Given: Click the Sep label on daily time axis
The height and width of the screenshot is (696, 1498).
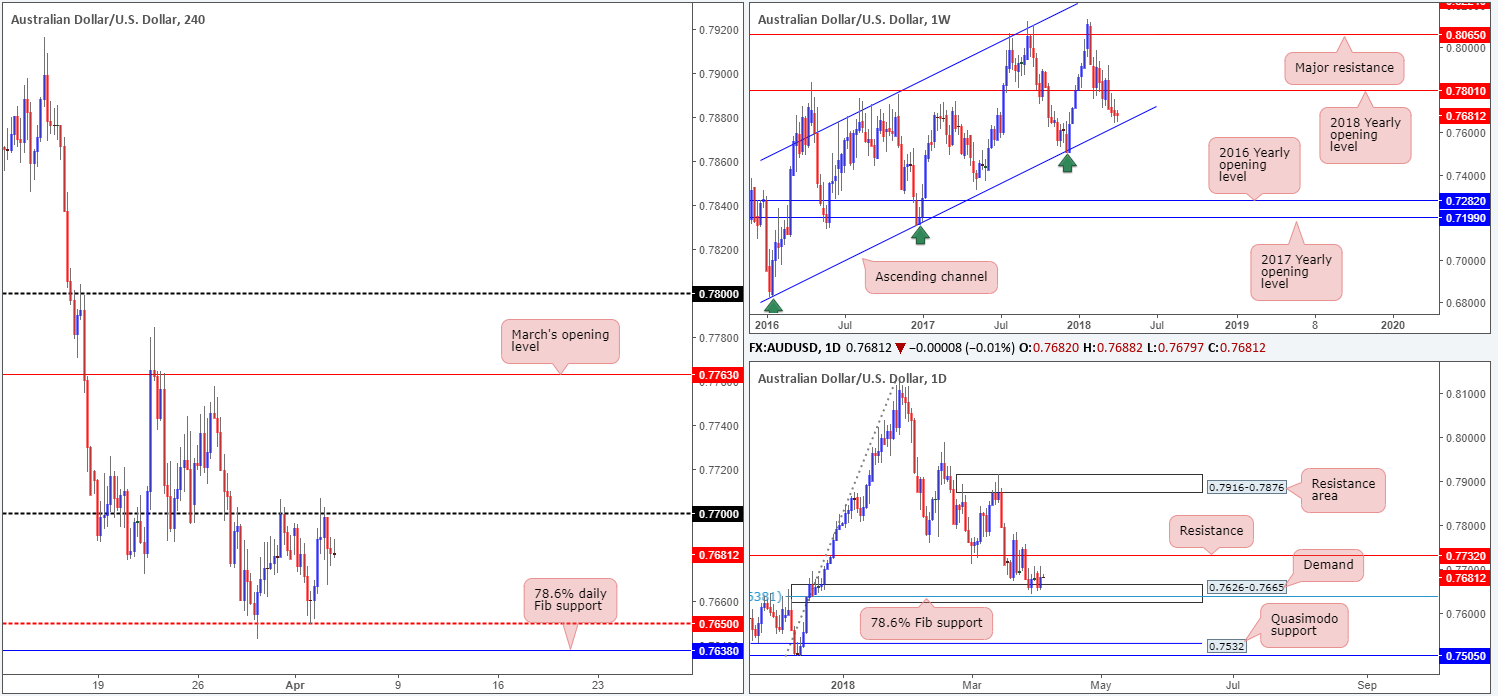Looking at the screenshot, I should 1365,686.
